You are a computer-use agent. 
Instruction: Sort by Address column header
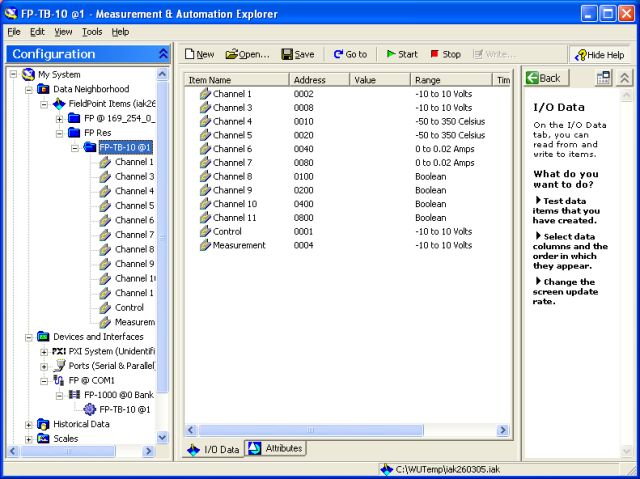(x=320, y=80)
